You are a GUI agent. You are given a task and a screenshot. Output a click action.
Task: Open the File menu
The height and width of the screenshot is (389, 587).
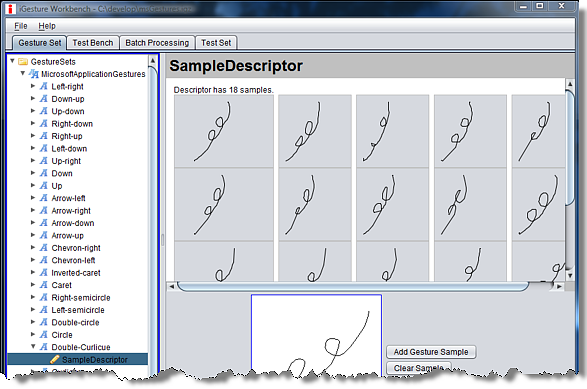pyautogui.click(x=21, y=26)
